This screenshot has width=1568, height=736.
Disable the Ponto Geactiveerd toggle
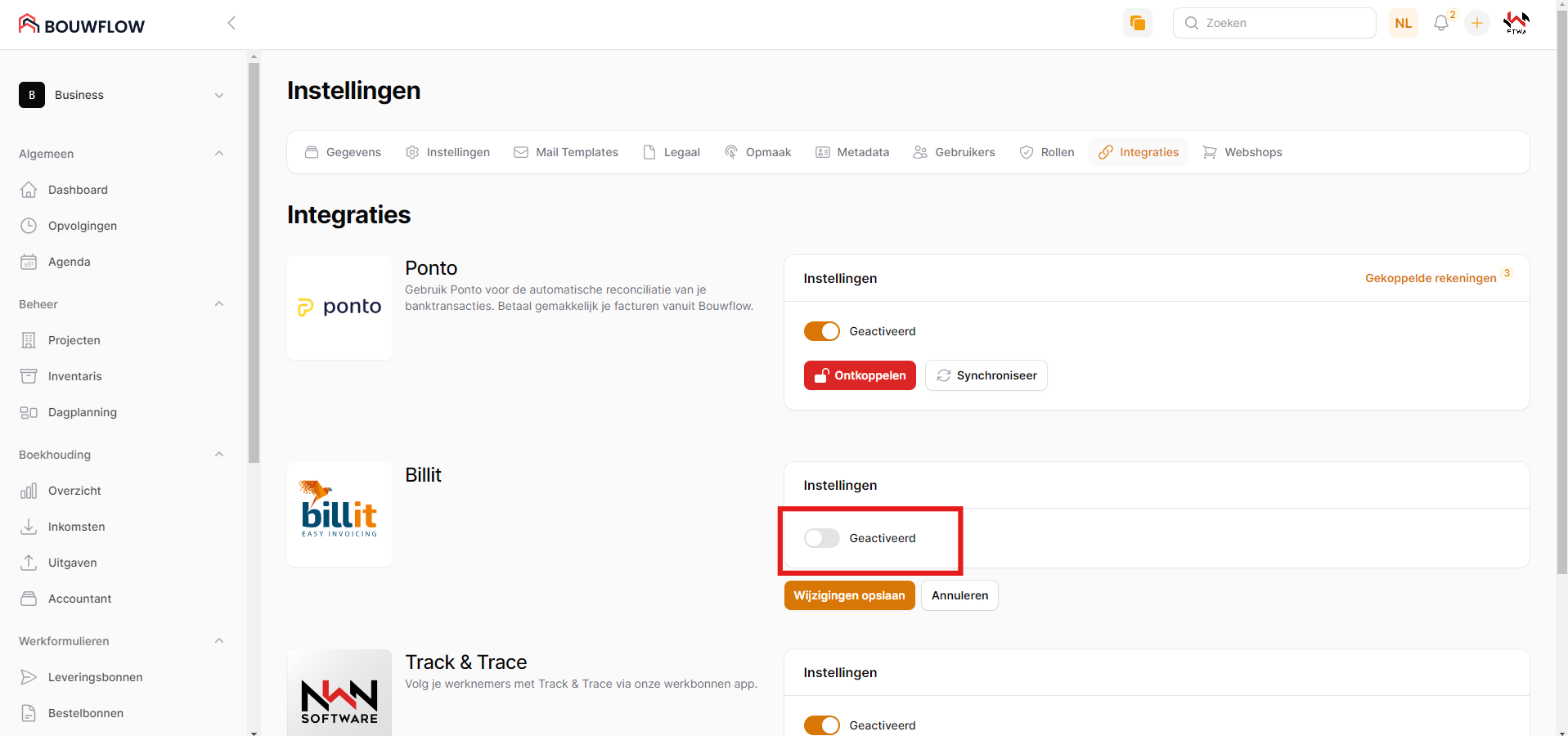click(821, 331)
